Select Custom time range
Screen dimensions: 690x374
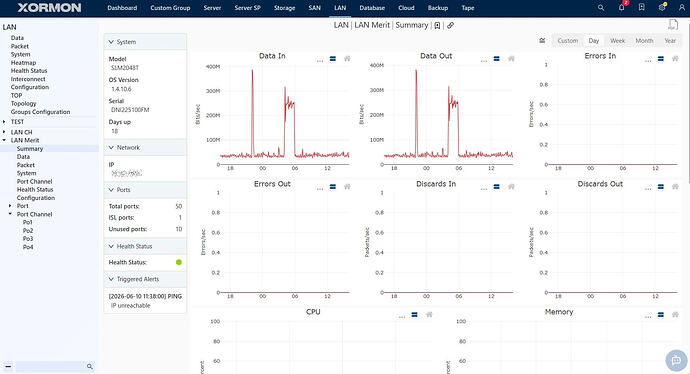click(x=568, y=40)
